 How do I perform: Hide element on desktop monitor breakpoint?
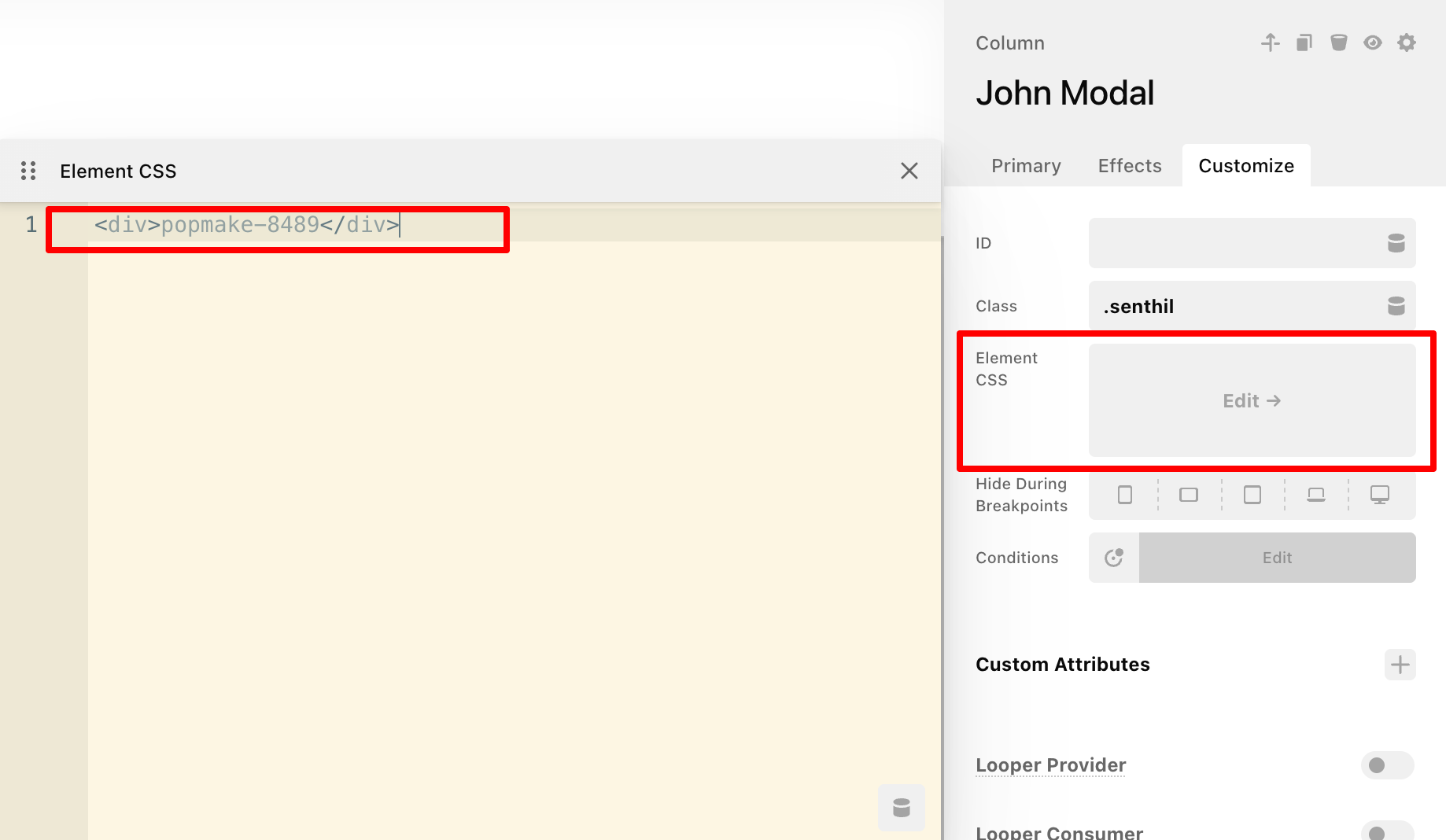1380,495
